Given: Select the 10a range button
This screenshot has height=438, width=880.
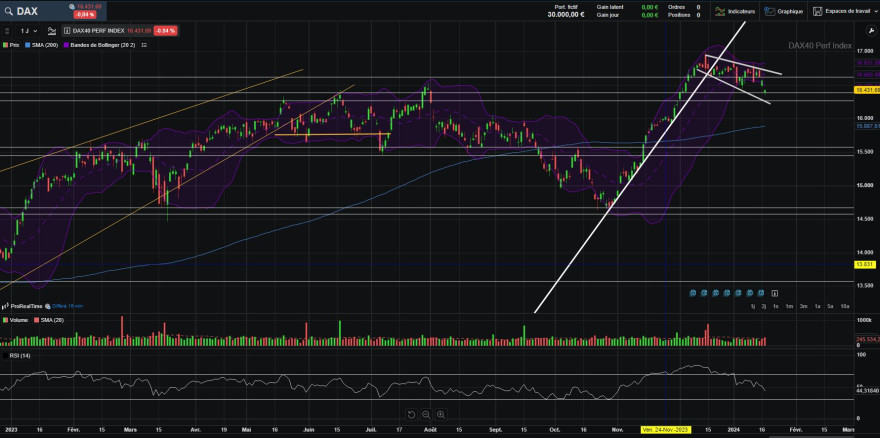Looking at the screenshot, I should tap(845, 306).
